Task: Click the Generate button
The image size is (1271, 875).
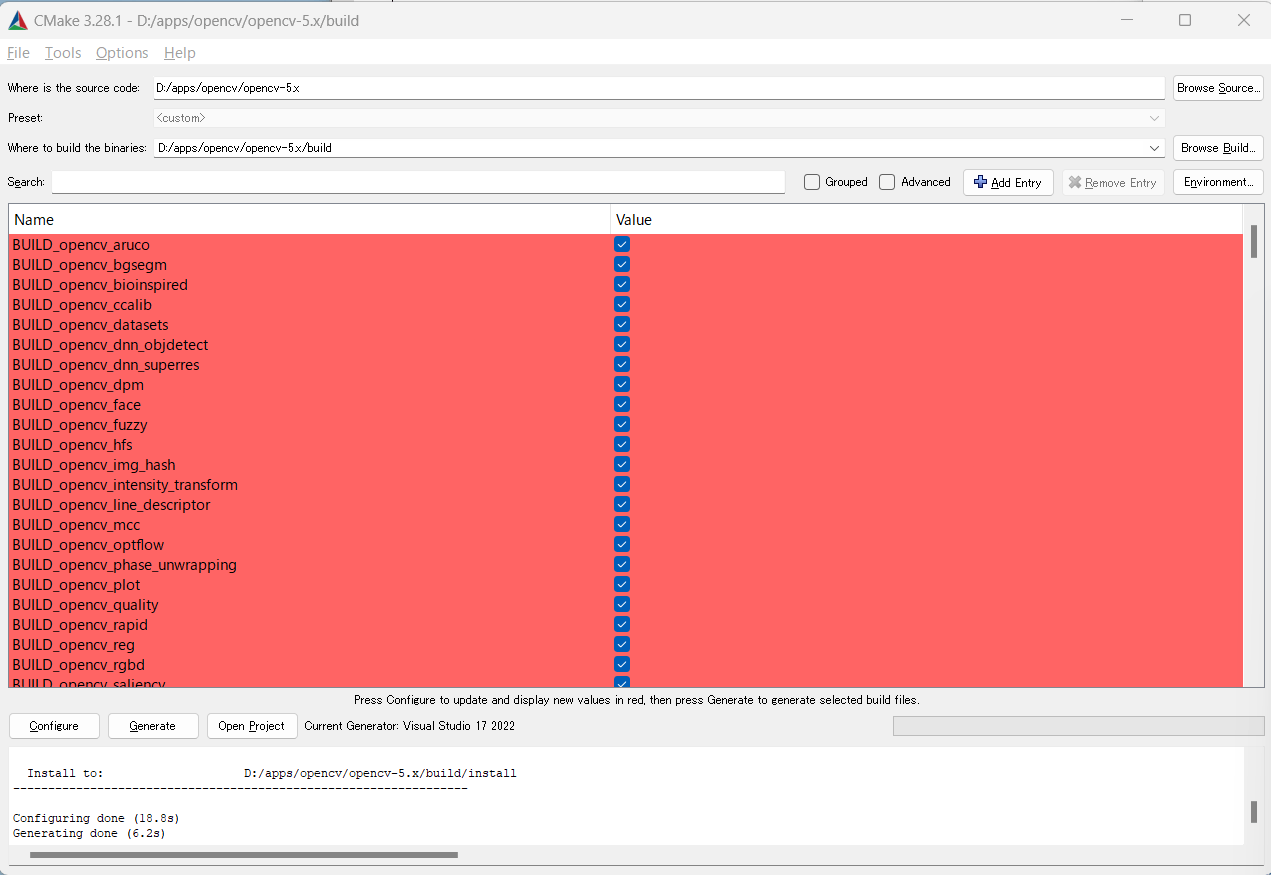Action: [x=153, y=726]
